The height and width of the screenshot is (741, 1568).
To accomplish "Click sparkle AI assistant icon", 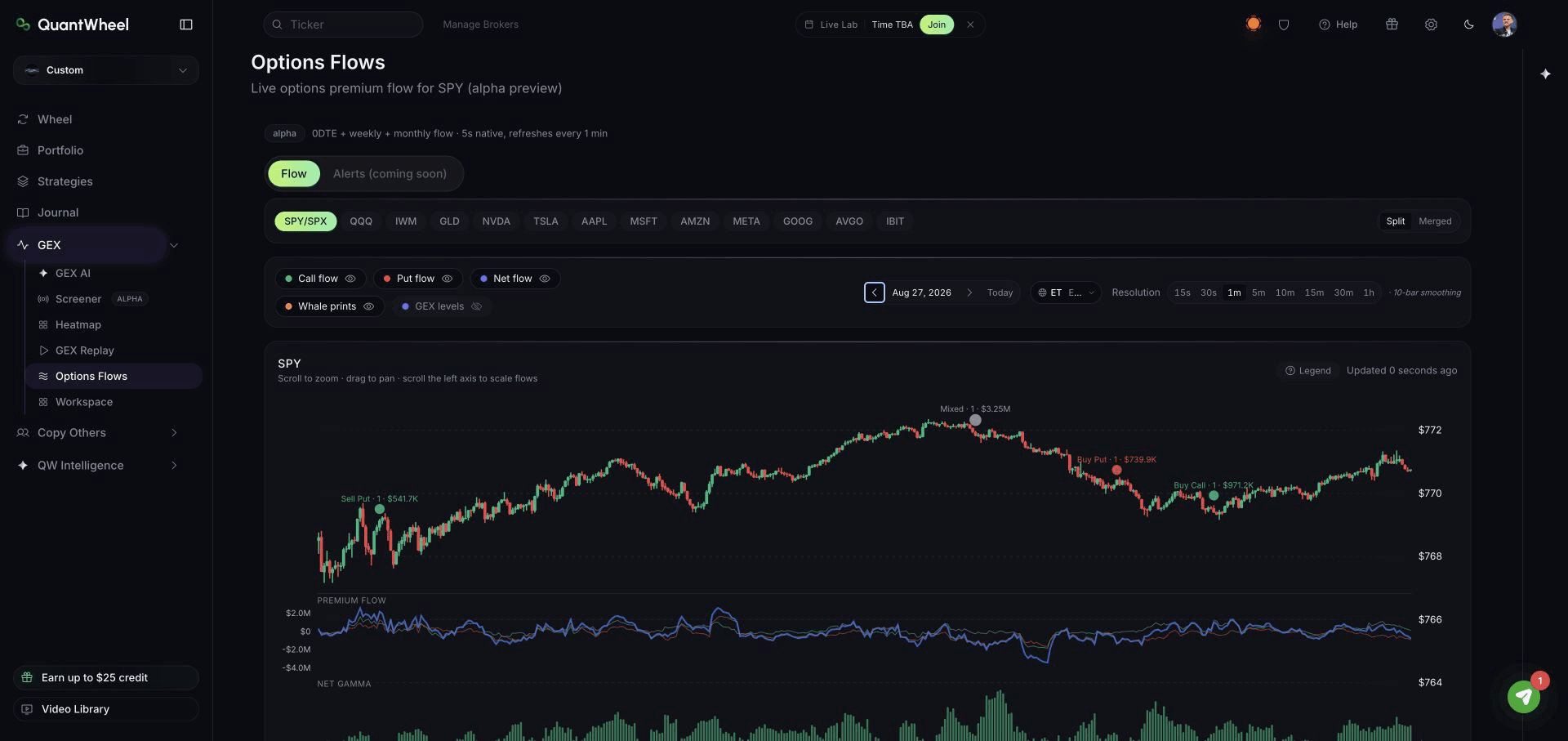I will [x=1545, y=74].
